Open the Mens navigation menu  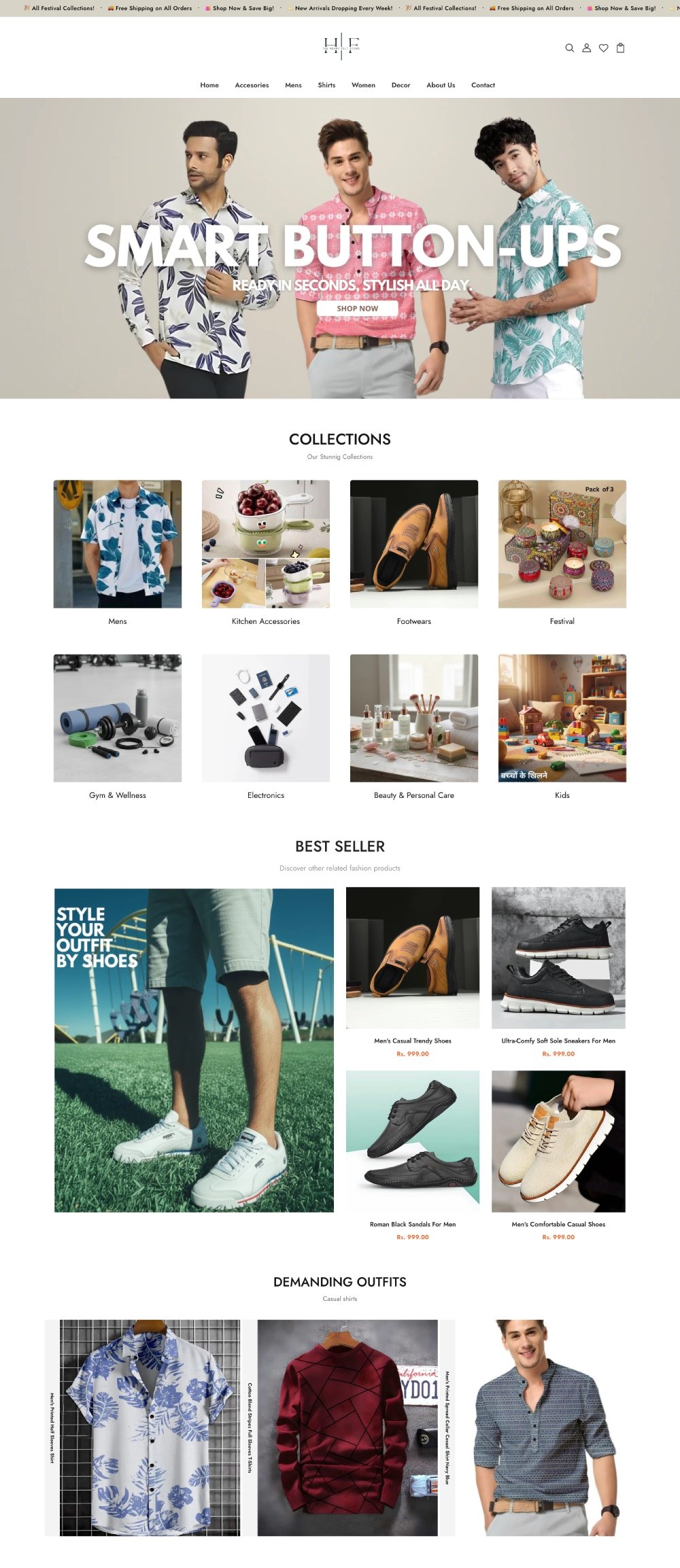pos(293,85)
